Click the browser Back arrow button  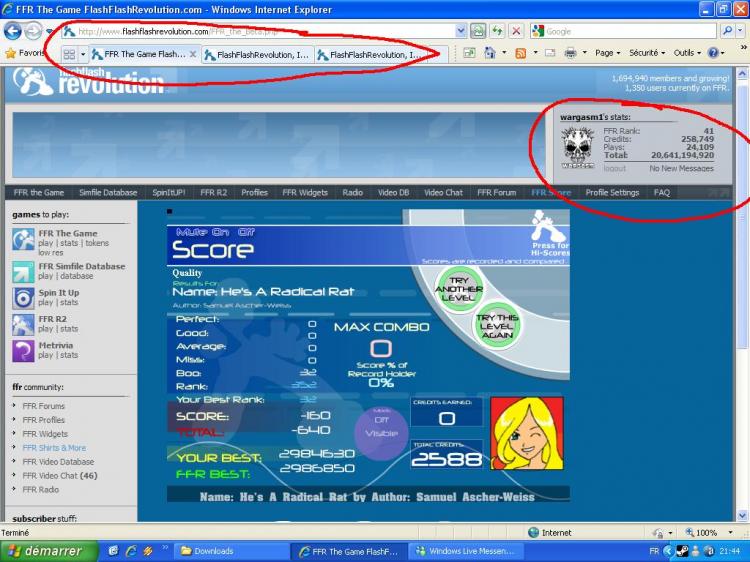[12, 31]
